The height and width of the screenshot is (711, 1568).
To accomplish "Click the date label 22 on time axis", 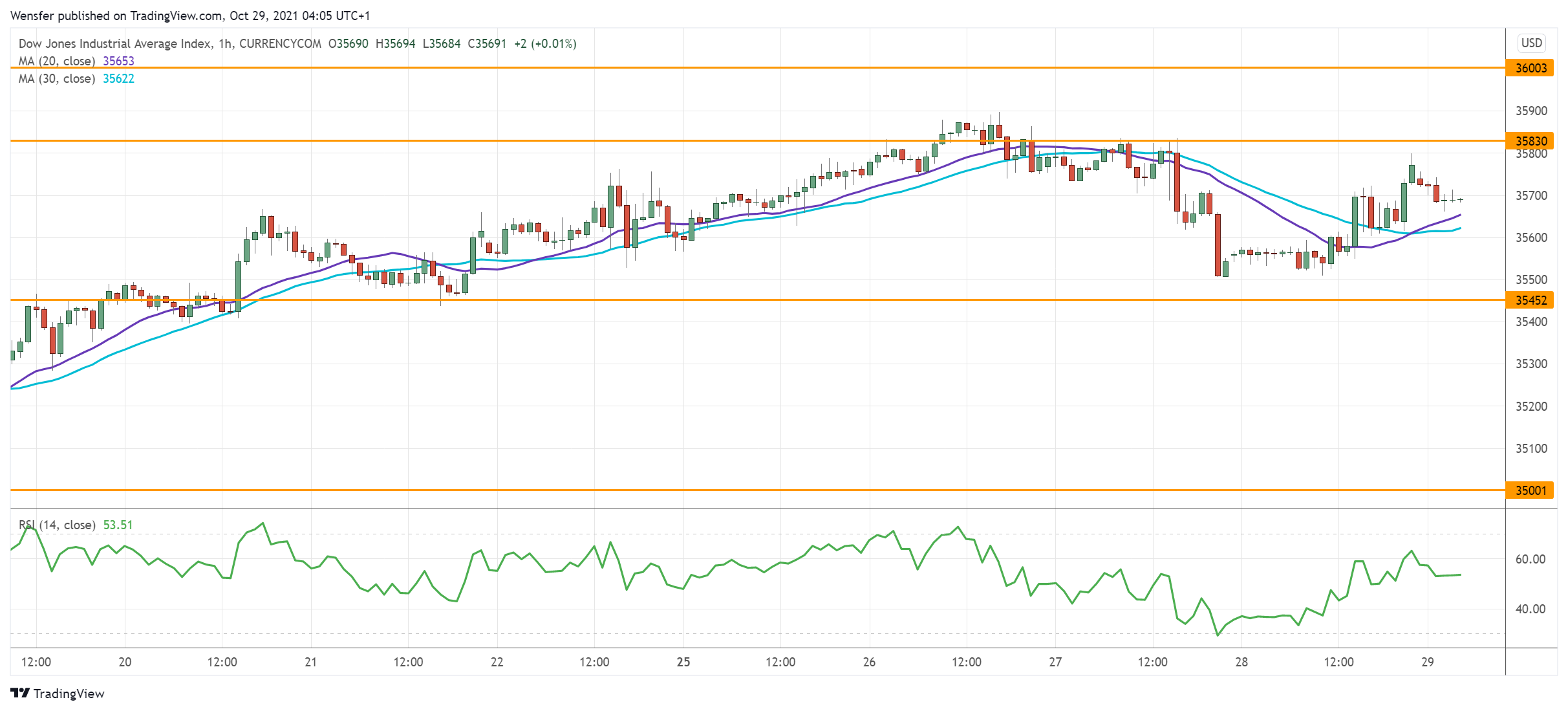I will tap(497, 662).
